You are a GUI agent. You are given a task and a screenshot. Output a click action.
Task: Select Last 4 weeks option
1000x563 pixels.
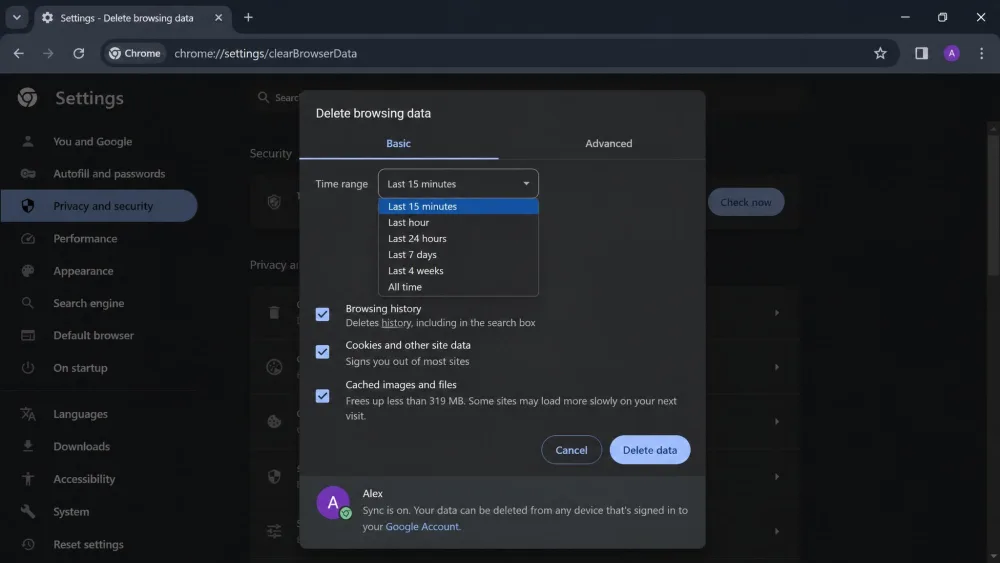[458, 270]
